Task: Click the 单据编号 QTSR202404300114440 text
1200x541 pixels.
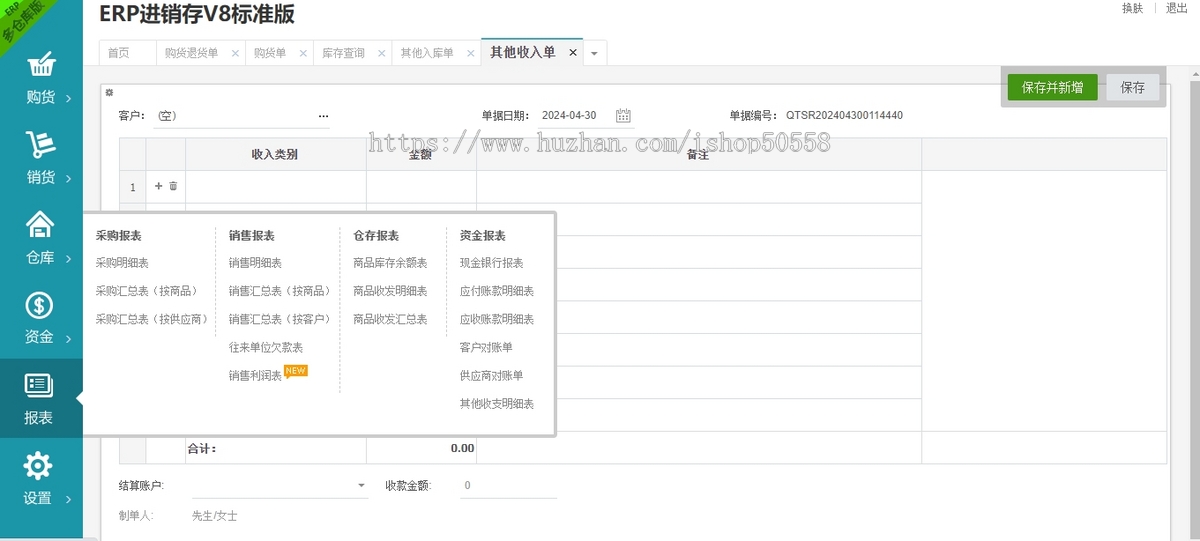Action: click(x=844, y=116)
